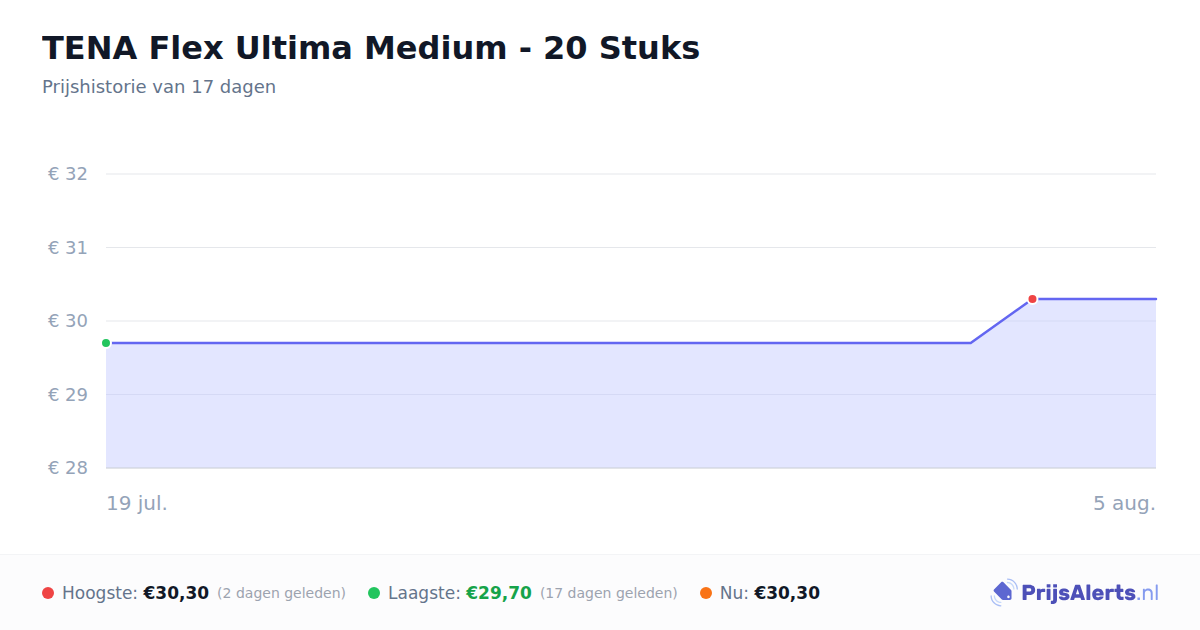The width and height of the screenshot is (1200, 630).
Task: Click the green dot beside Laagste
Action: pyautogui.click(x=374, y=593)
